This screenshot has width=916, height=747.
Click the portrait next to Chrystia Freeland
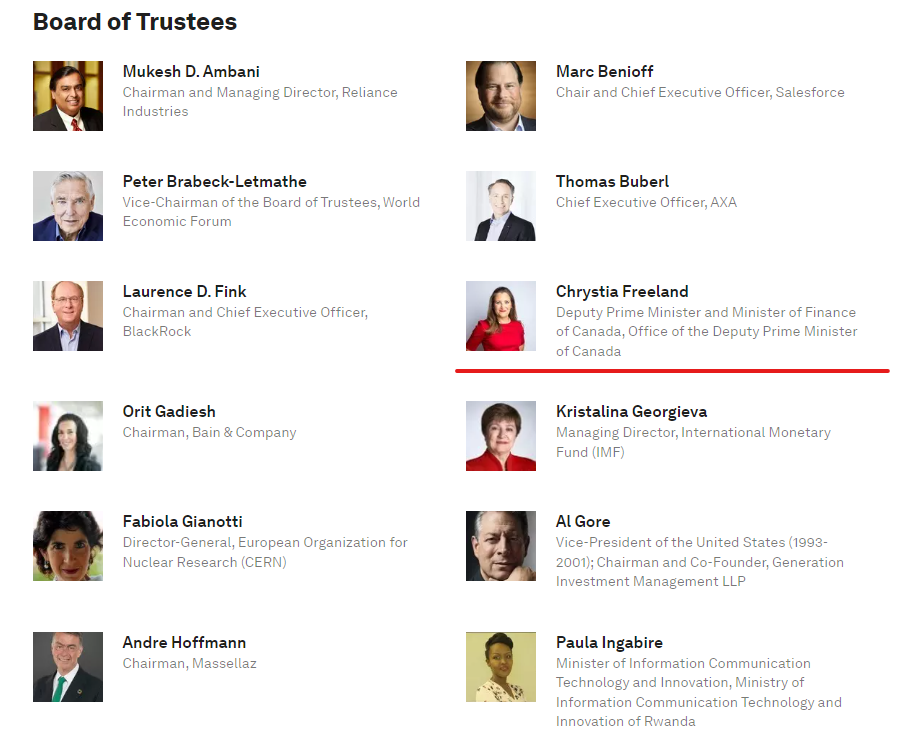[501, 316]
